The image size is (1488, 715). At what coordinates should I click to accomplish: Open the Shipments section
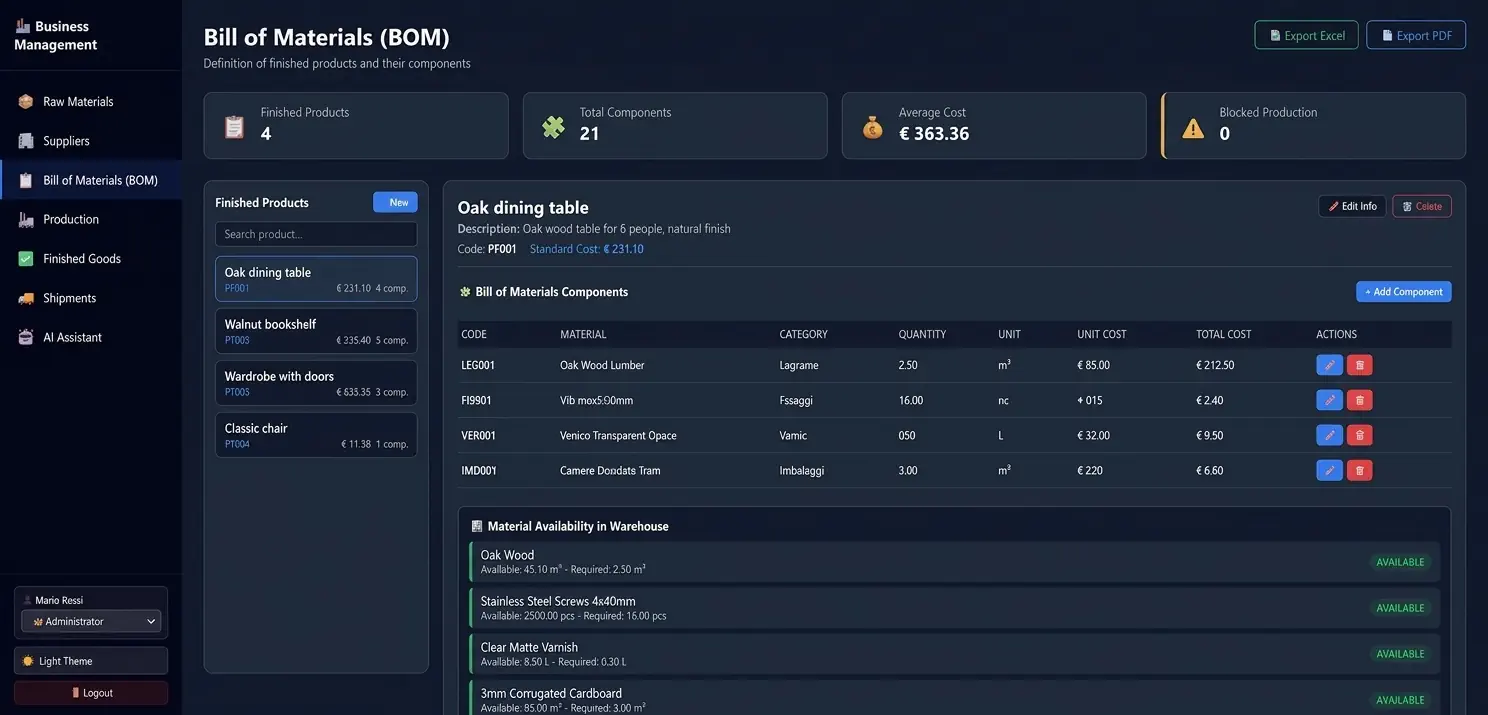click(90, 298)
